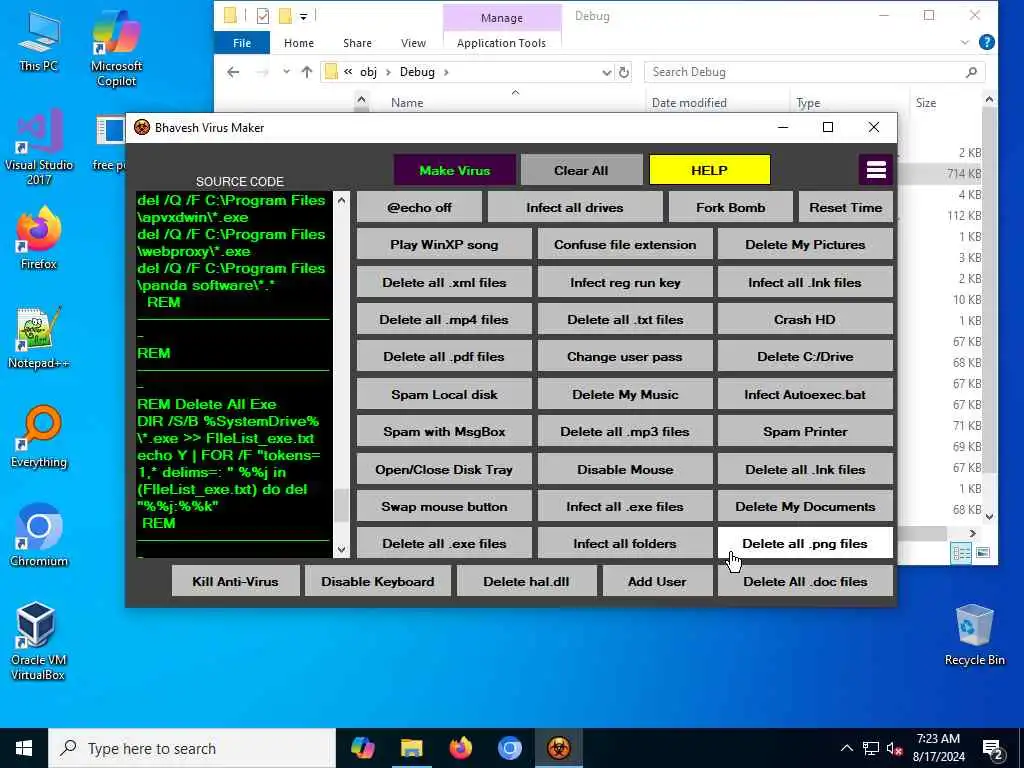1024x768 pixels.
Task: Go back in File Explorer
Action: (233, 72)
